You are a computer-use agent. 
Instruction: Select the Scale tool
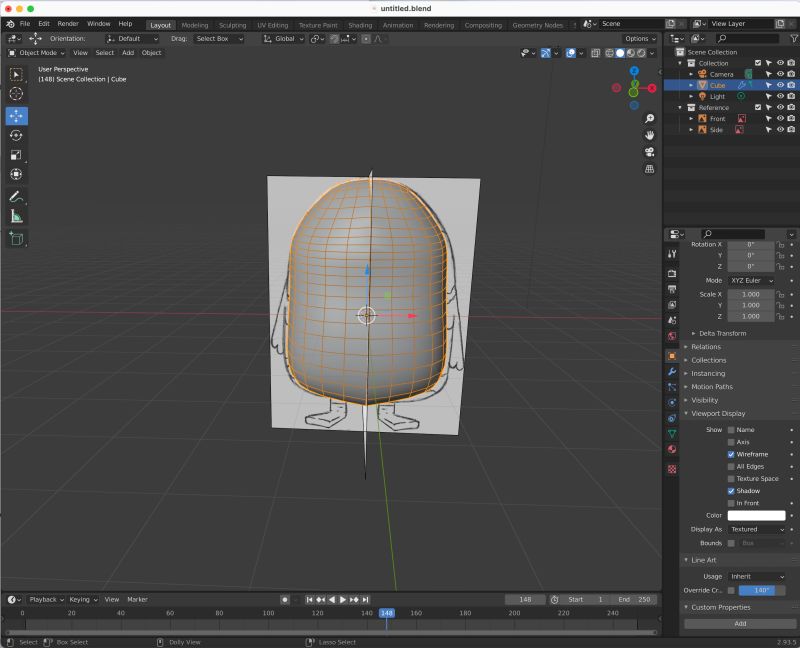click(x=15, y=155)
